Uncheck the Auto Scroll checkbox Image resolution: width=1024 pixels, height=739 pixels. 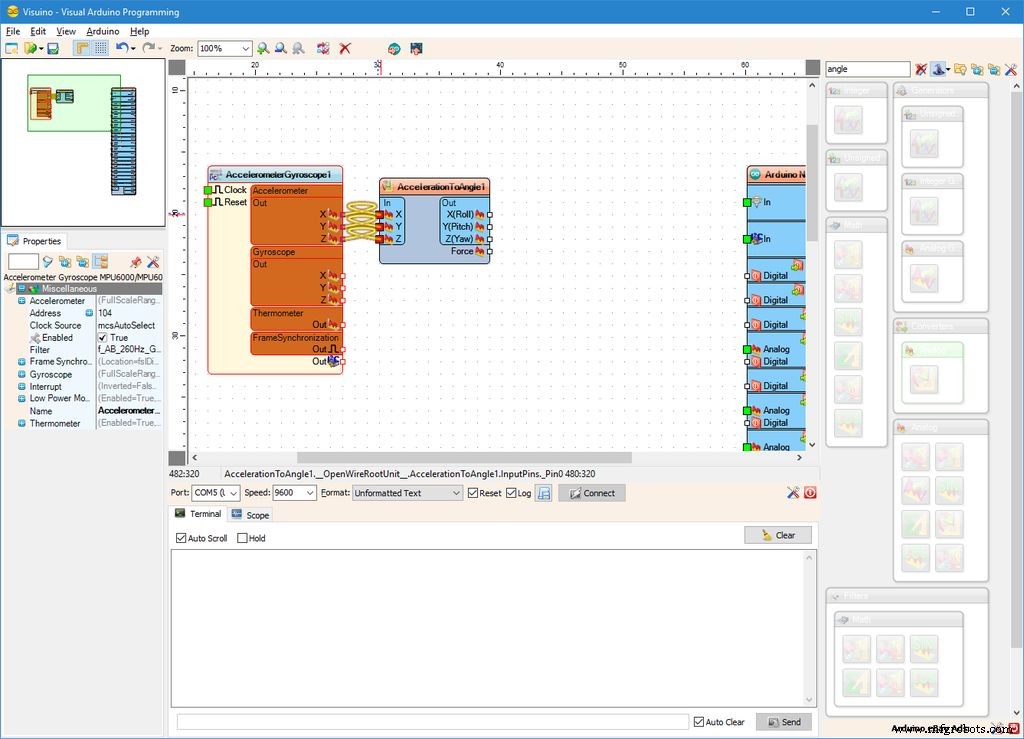click(181, 538)
